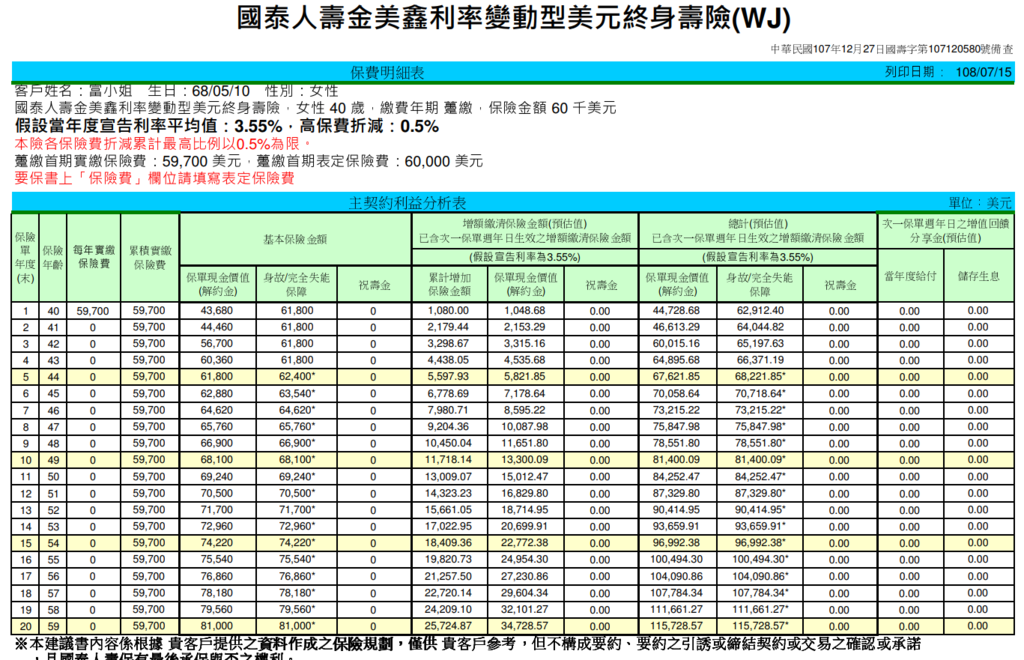Click the cell "1,080.00" in year 1
The image size is (1024, 660).
tap(448, 311)
